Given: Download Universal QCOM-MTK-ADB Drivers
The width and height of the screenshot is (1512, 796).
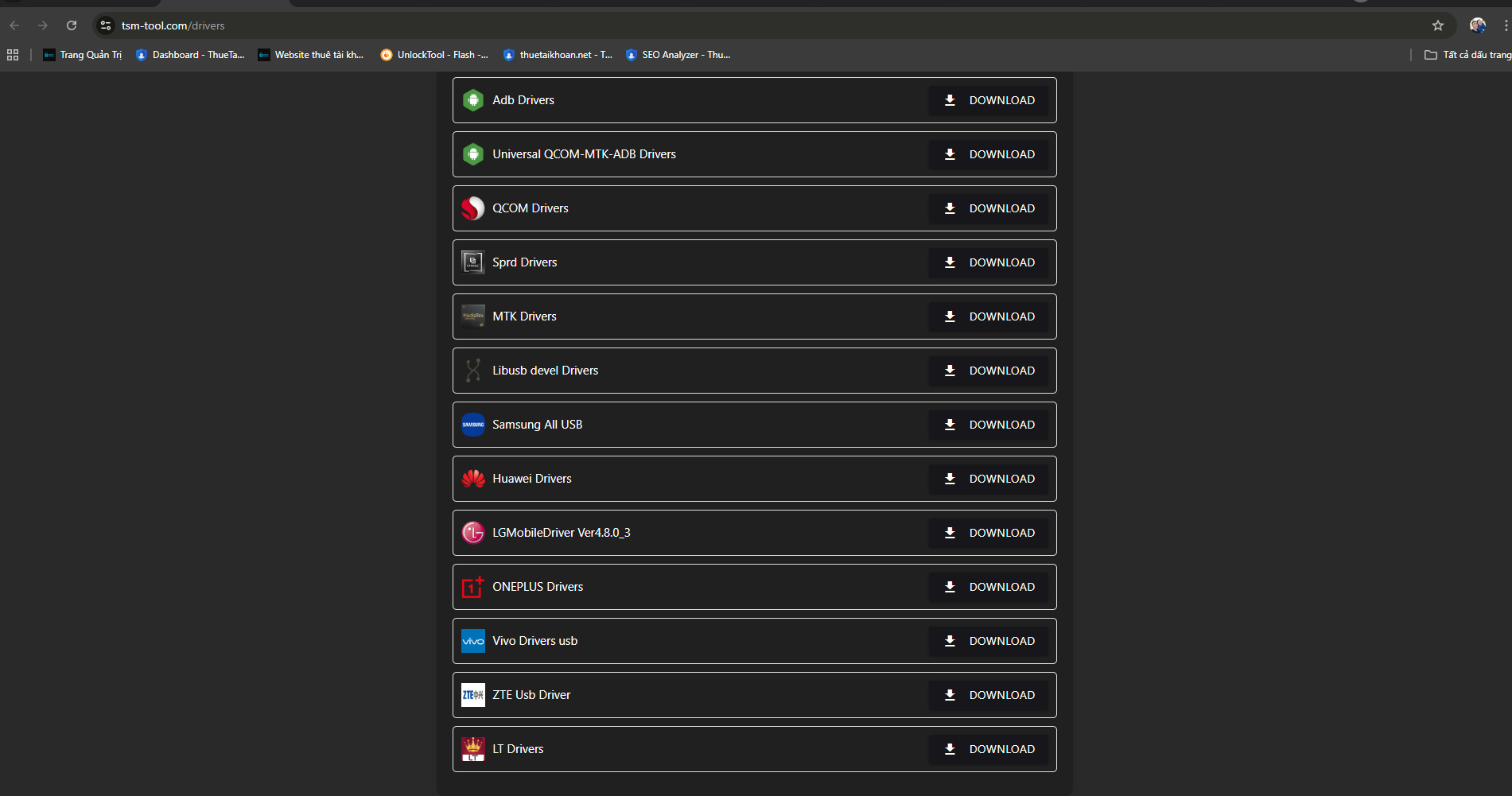Looking at the screenshot, I should pyautogui.click(x=989, y=154).
